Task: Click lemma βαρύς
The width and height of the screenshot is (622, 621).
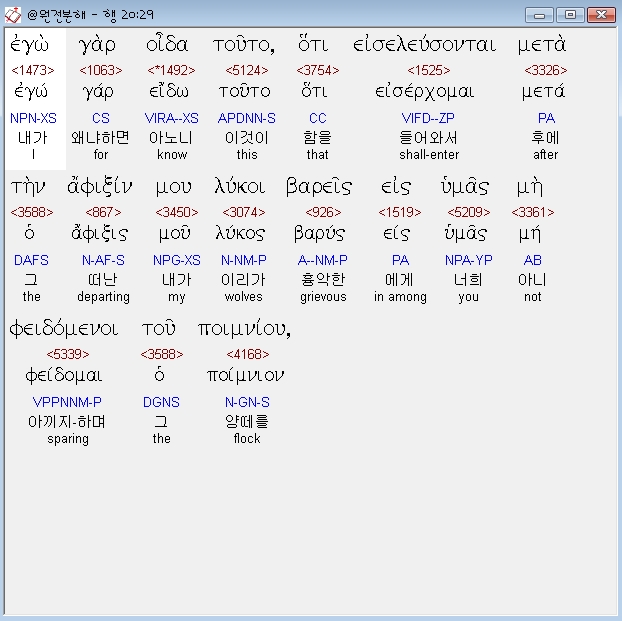Action: [x=319, y=234]
